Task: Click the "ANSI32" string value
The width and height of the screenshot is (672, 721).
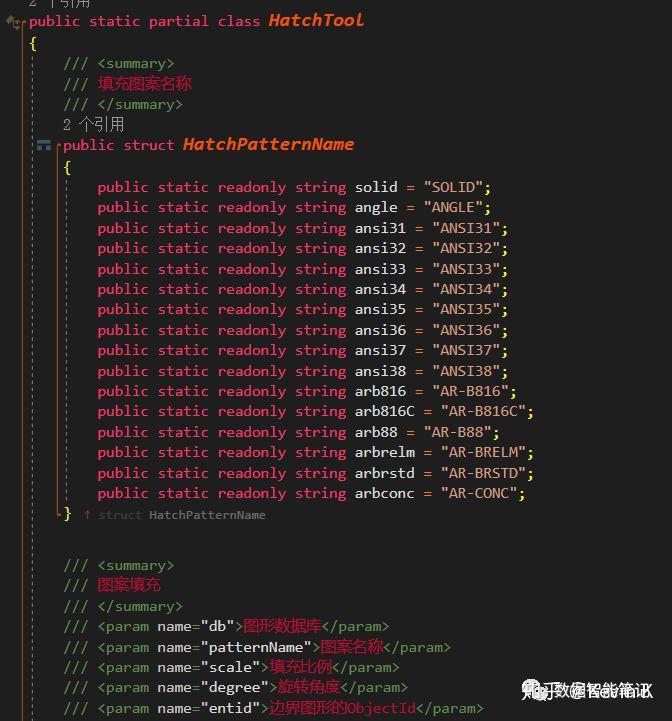Action: click(x=466, y=248)
